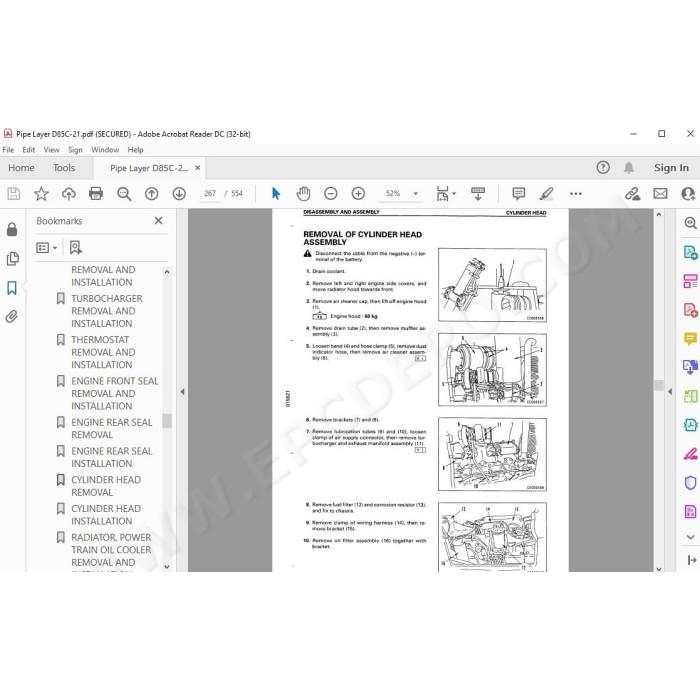This screenshot has height=700, width=700.
Task: Open the zoom level dropdown
Action: tap(416, 193)
